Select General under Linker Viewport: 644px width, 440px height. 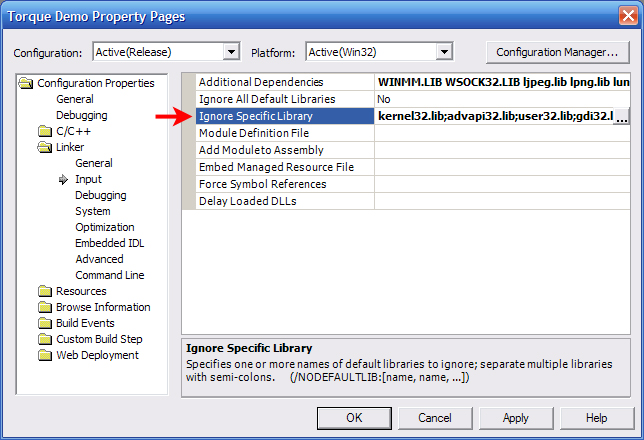pyautogui.click(x=94, y=164)
